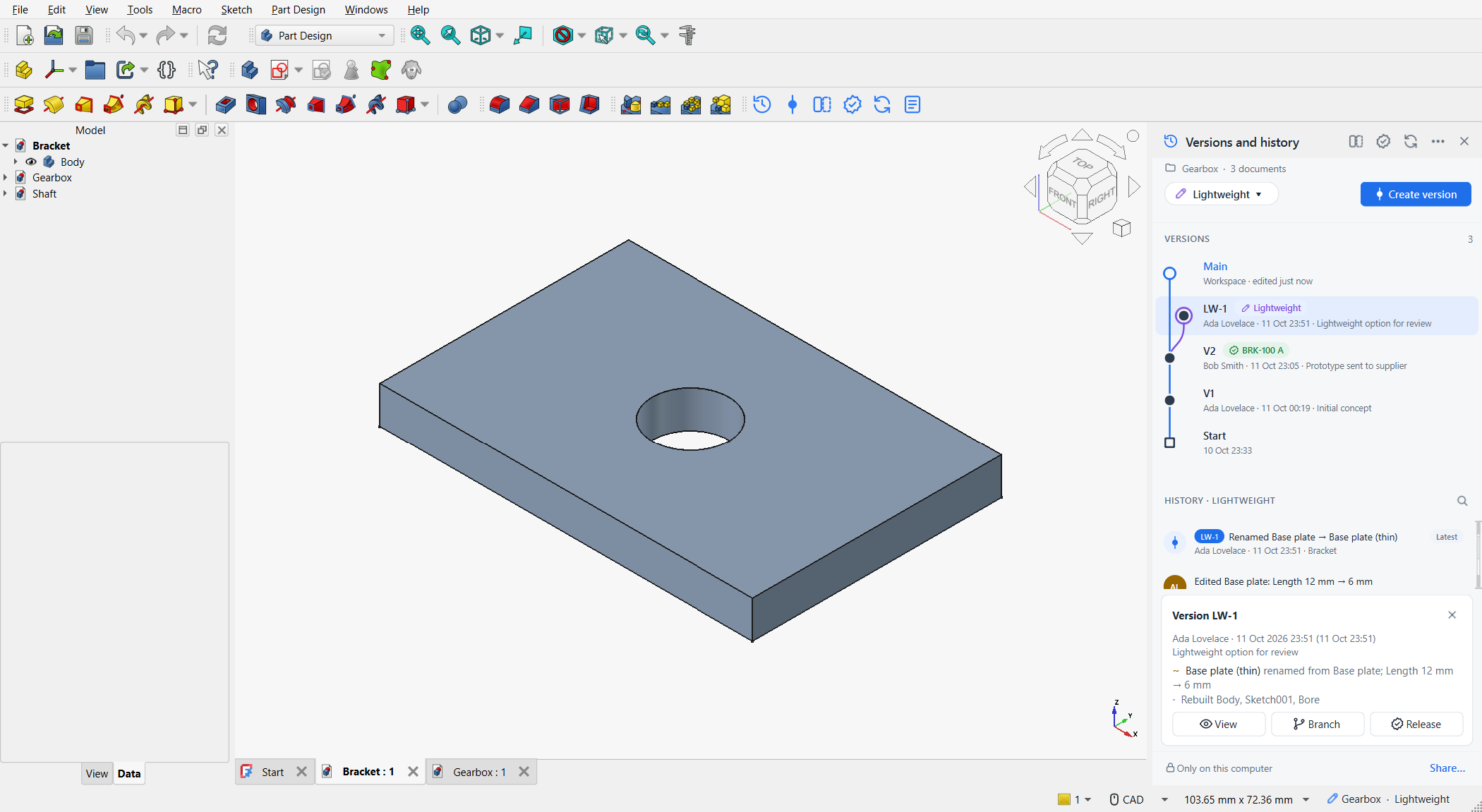1482x812 pixels.
Task: Open the Part Design menu
Action: (299, 9)
